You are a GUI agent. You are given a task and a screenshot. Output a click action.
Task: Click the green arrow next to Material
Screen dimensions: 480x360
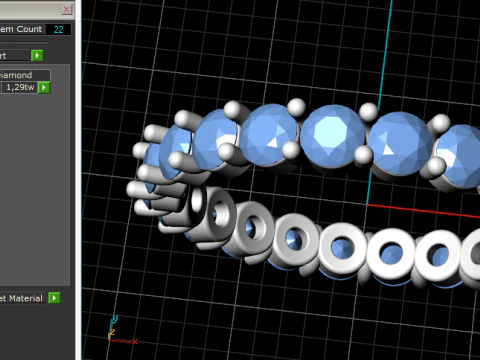click(x=54, y=298)
